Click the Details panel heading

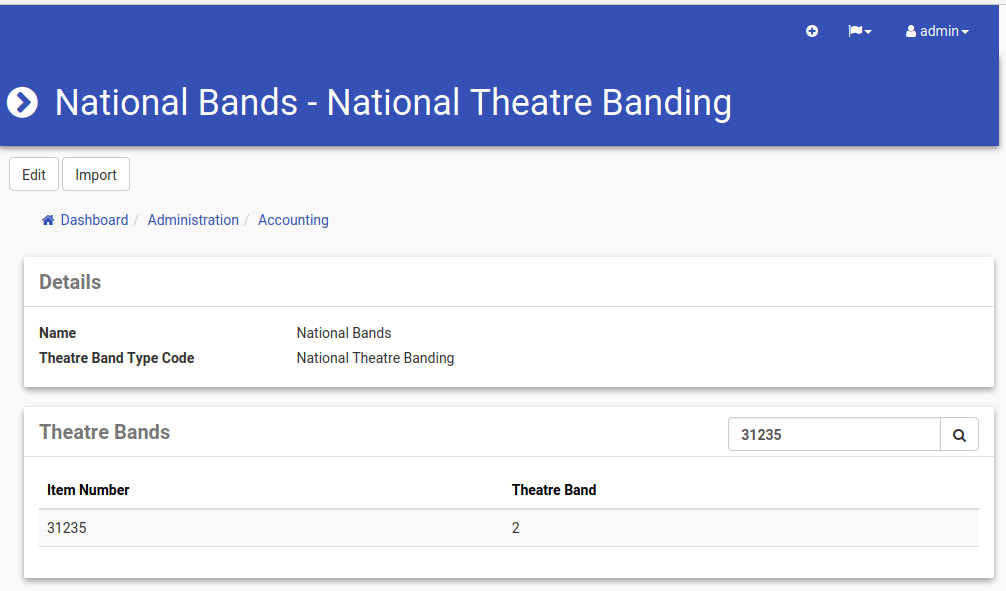click(x=70, y=282)
